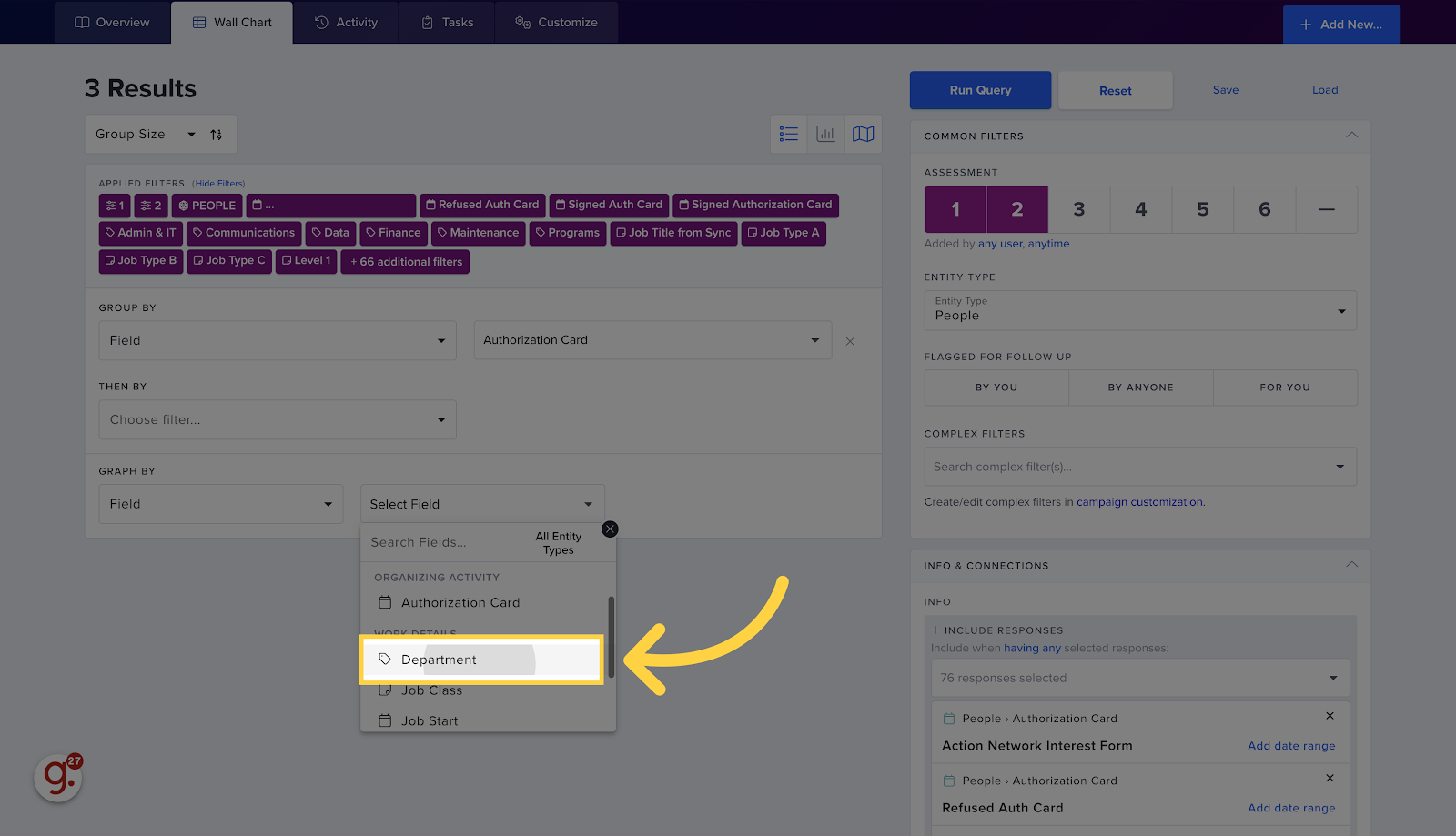Screen dimensions: 1456x836
Task: Open the map view icon
Action: pos(863,134)
